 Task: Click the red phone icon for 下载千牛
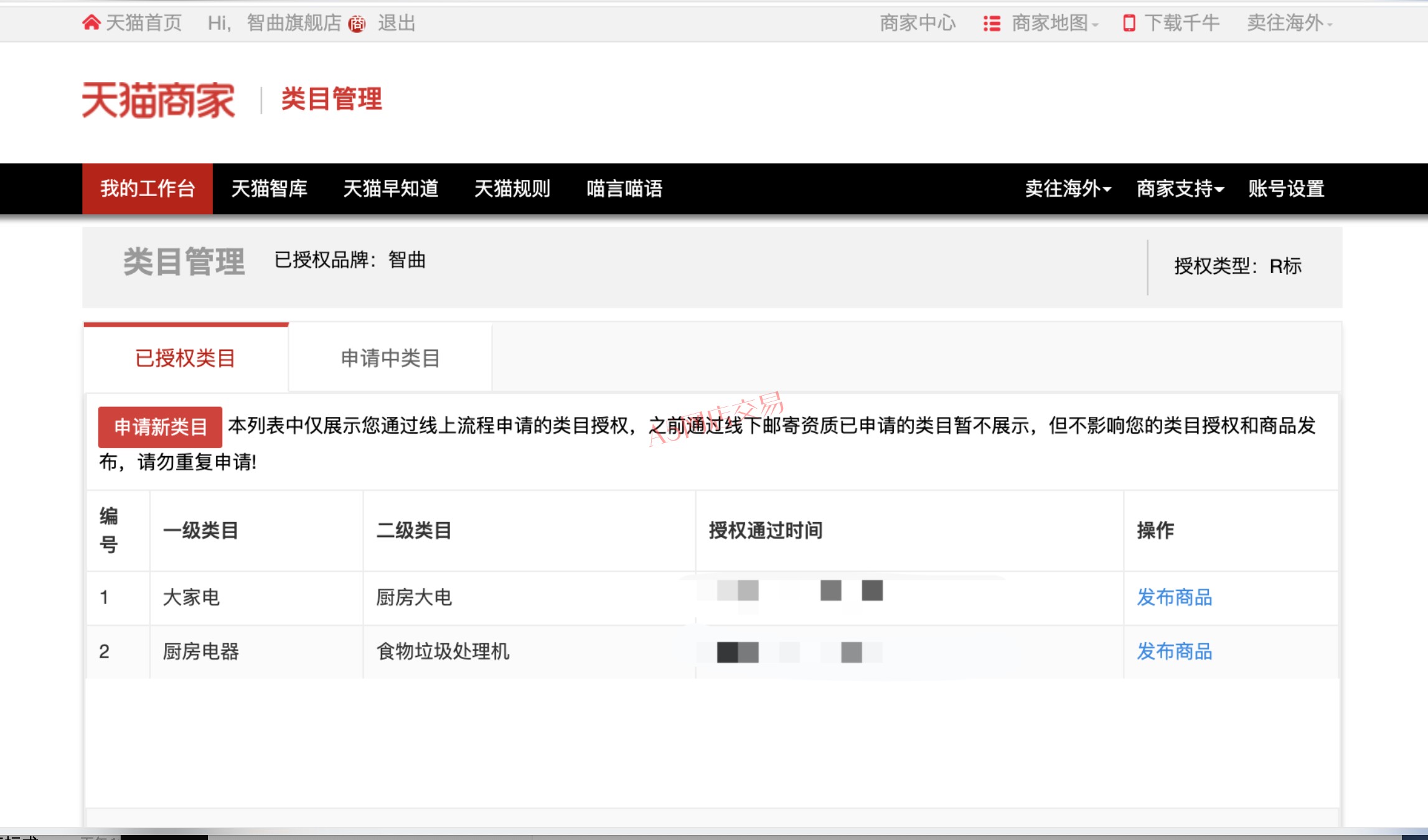(x=1129, y=24)
